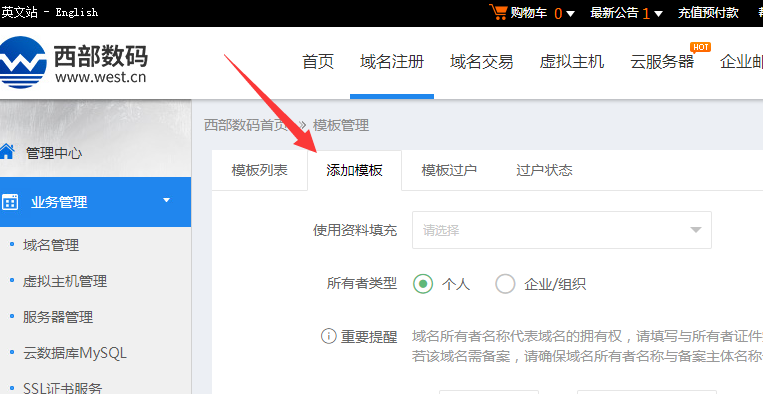Click the 最新公告 text
The height and width of the screenshot is (394, 763).
pyautogui.click(x=614, y=13)
